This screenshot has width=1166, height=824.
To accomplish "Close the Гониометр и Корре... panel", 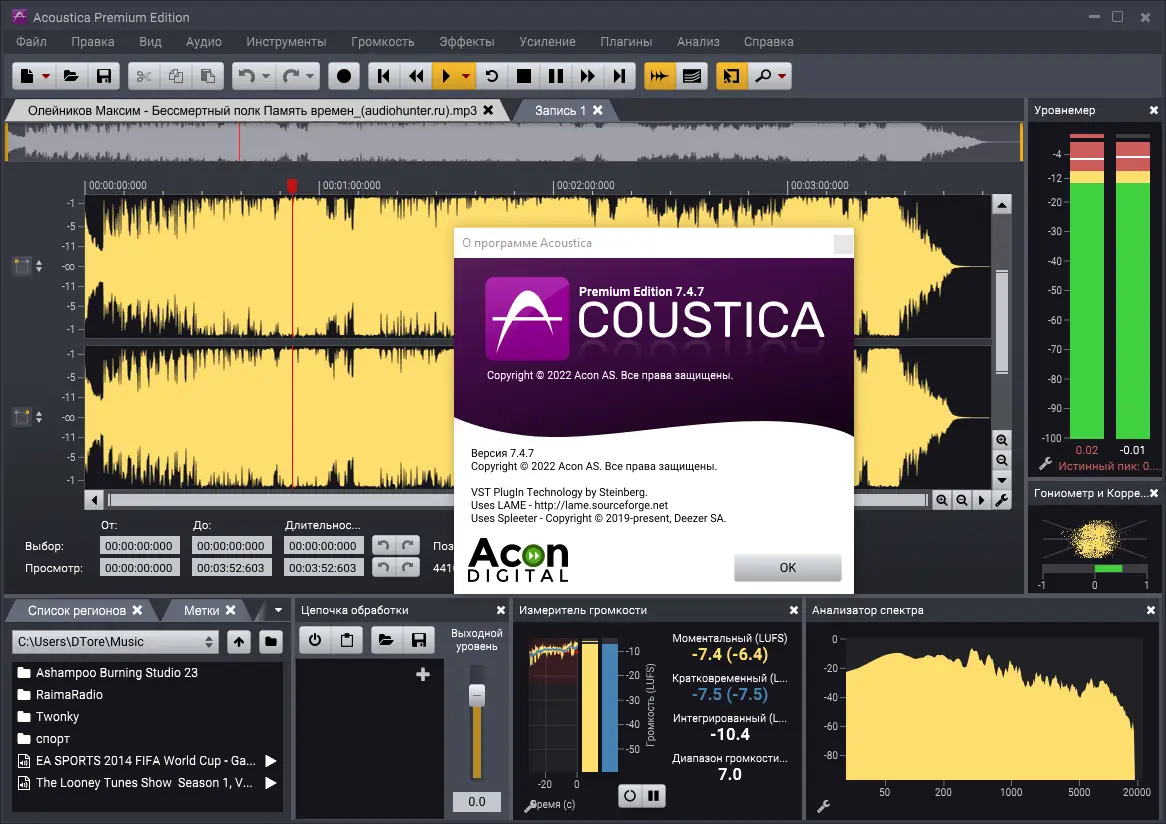I will [1153, 493].
